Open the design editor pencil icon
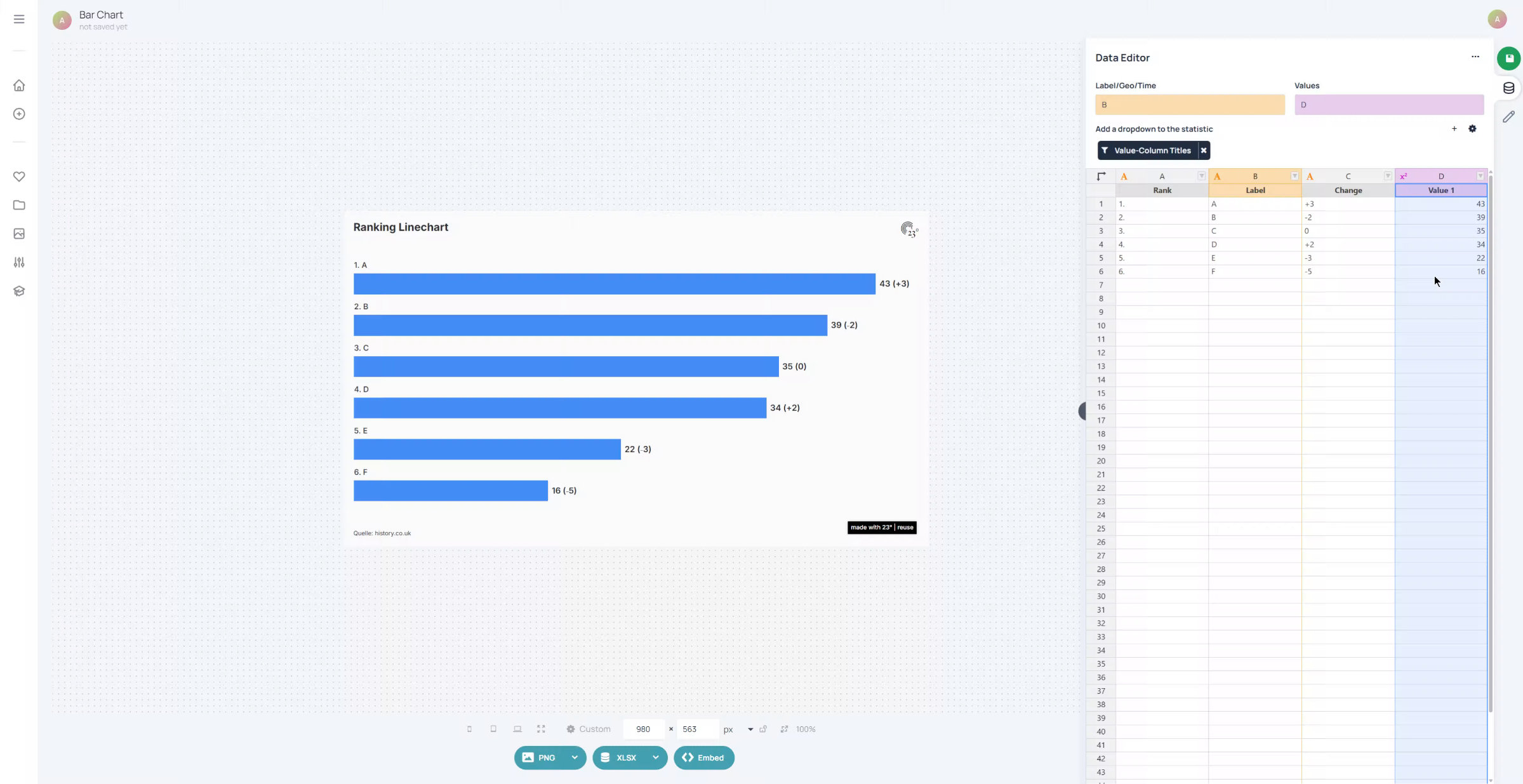This screenshot has width=1523, height=784. (x=1508, y=117)
